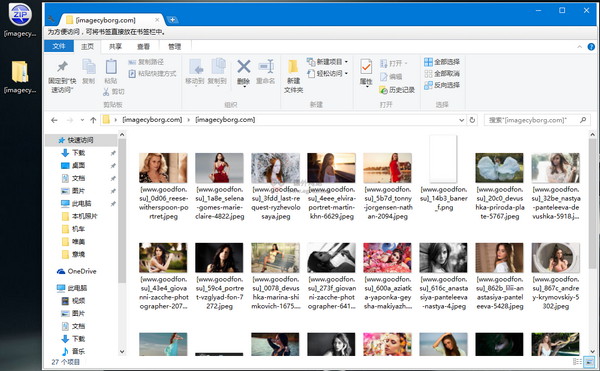
Task: Click the wrench icon left of the tabs
Action: [x=51, y=19]
